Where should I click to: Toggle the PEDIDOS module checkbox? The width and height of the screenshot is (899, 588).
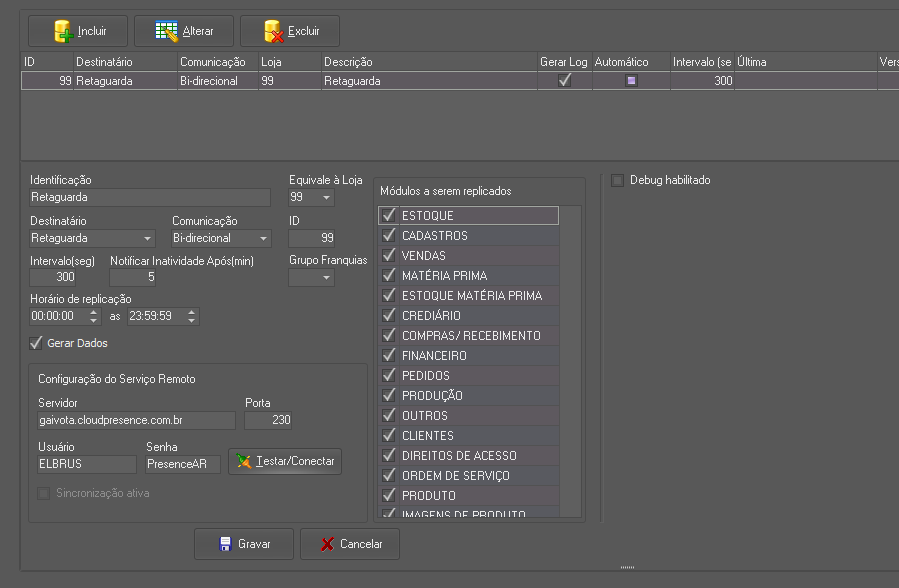click(389, 375)
